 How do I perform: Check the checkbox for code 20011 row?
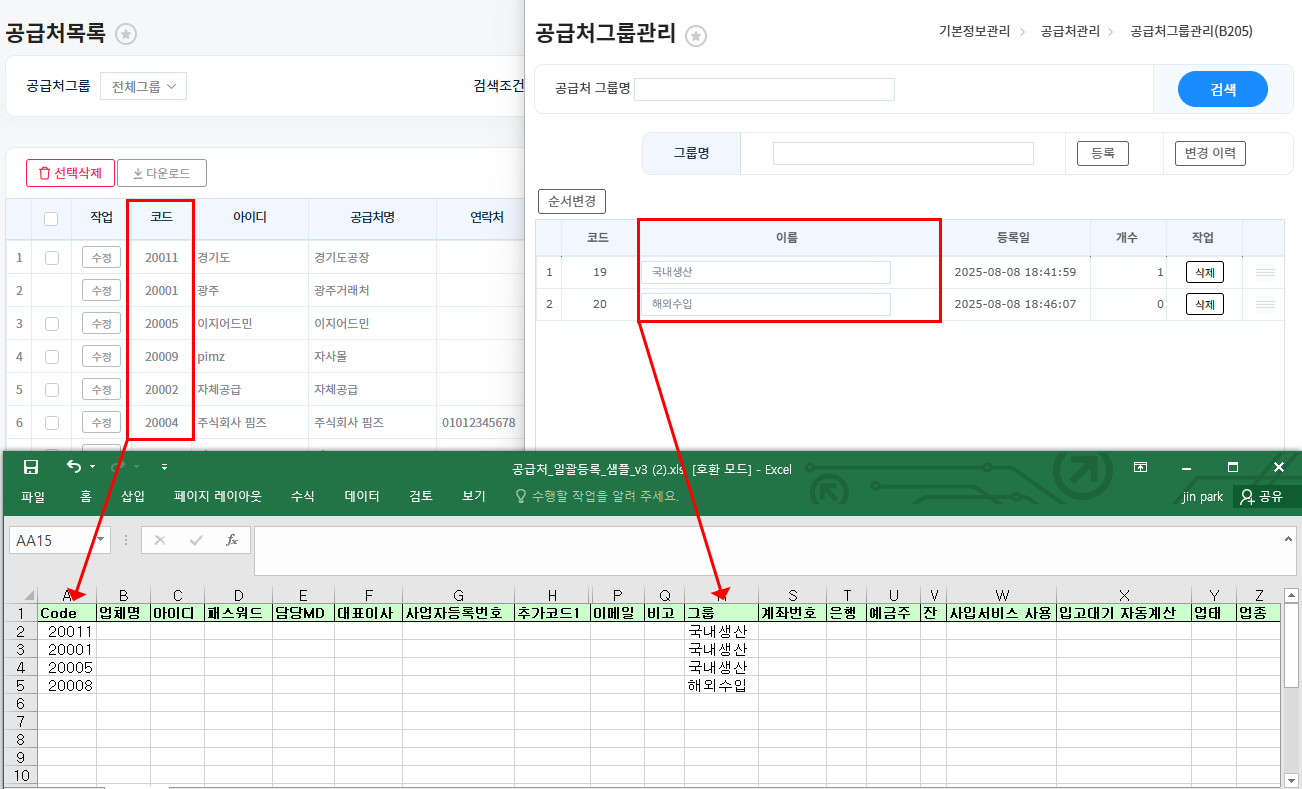[x=52, y=258]
